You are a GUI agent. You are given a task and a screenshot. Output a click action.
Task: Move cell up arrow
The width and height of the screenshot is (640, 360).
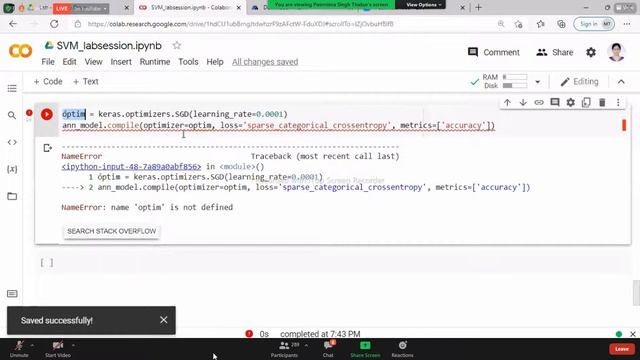(x=507, y=102)
